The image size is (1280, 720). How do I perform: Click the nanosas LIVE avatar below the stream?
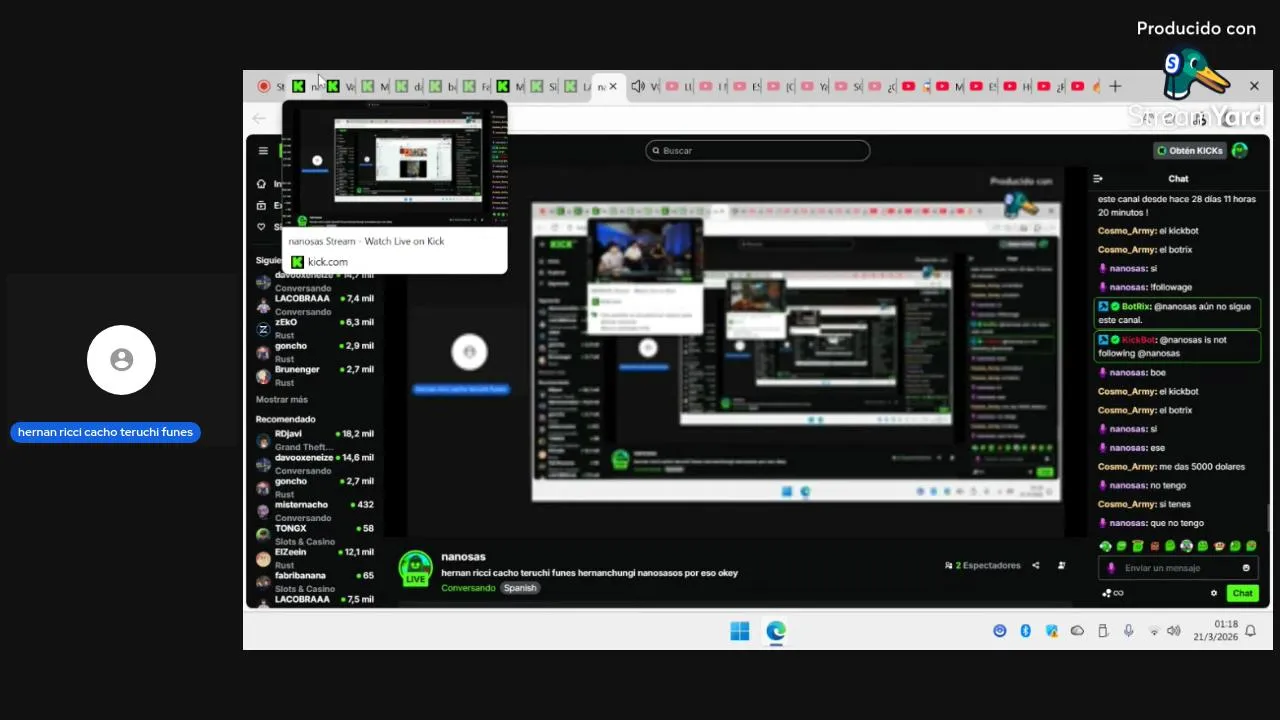[415, 567]
